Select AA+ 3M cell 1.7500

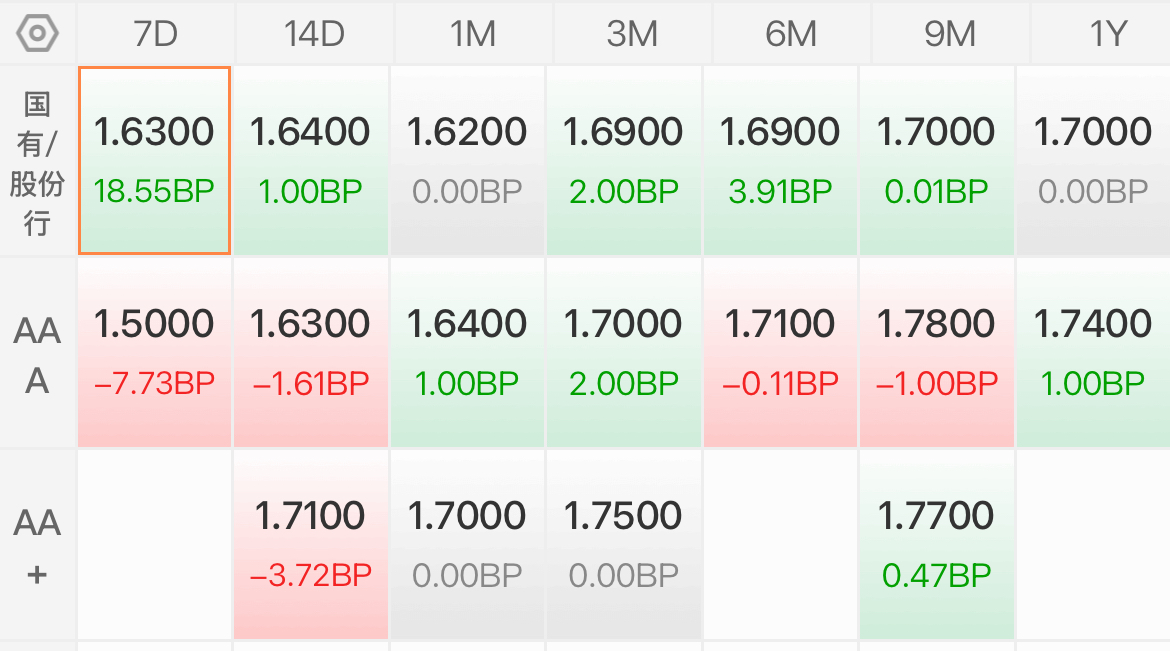[624, 544]
